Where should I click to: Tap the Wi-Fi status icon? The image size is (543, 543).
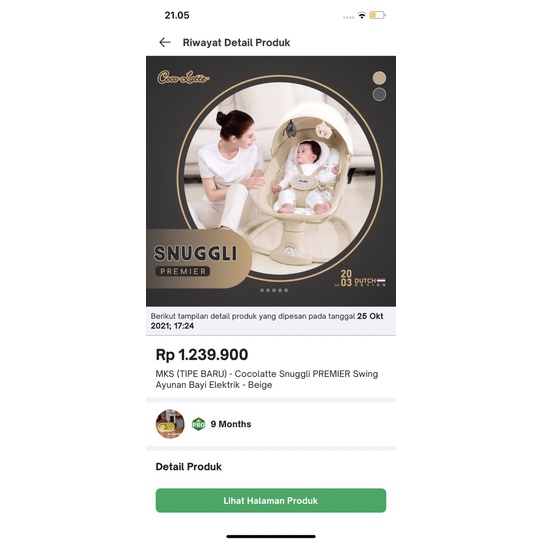(362, 15)
